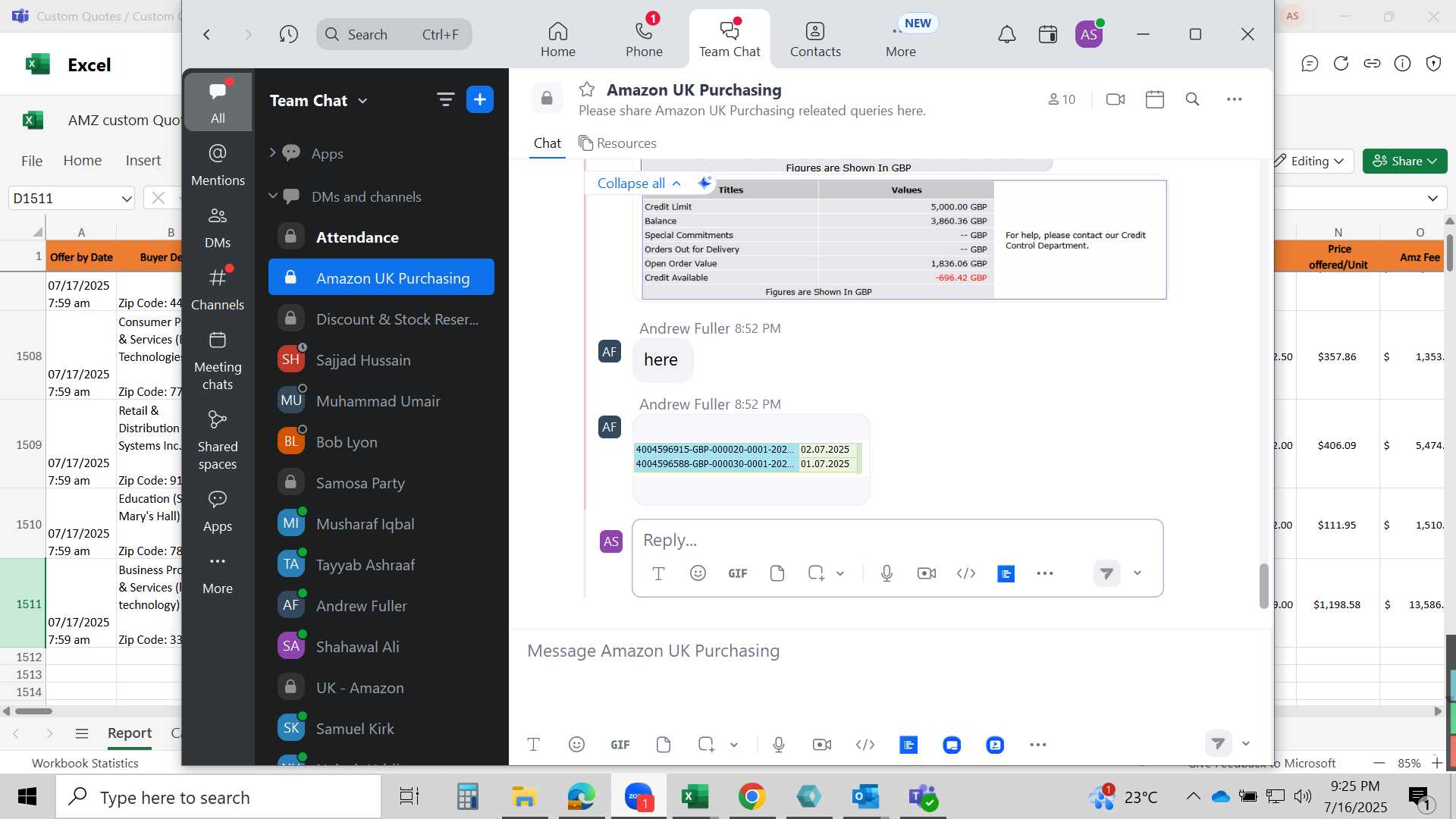Open DMs in the sidebar
This screenshot has width=1456, height=819.
[x=218, y=227]
